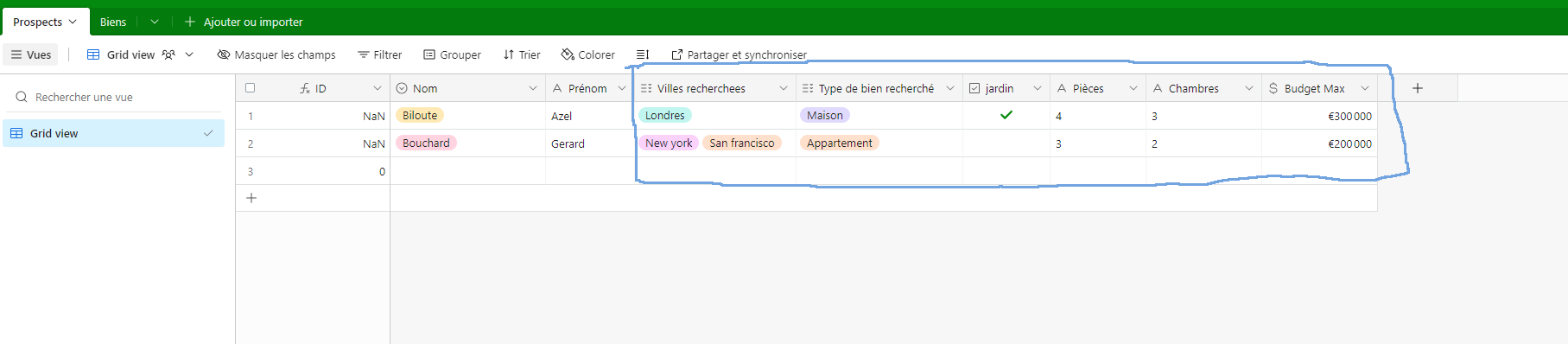Select the Bouchard name tag
This screenshot has height=344, width=1568.
(x=426, y=143)
